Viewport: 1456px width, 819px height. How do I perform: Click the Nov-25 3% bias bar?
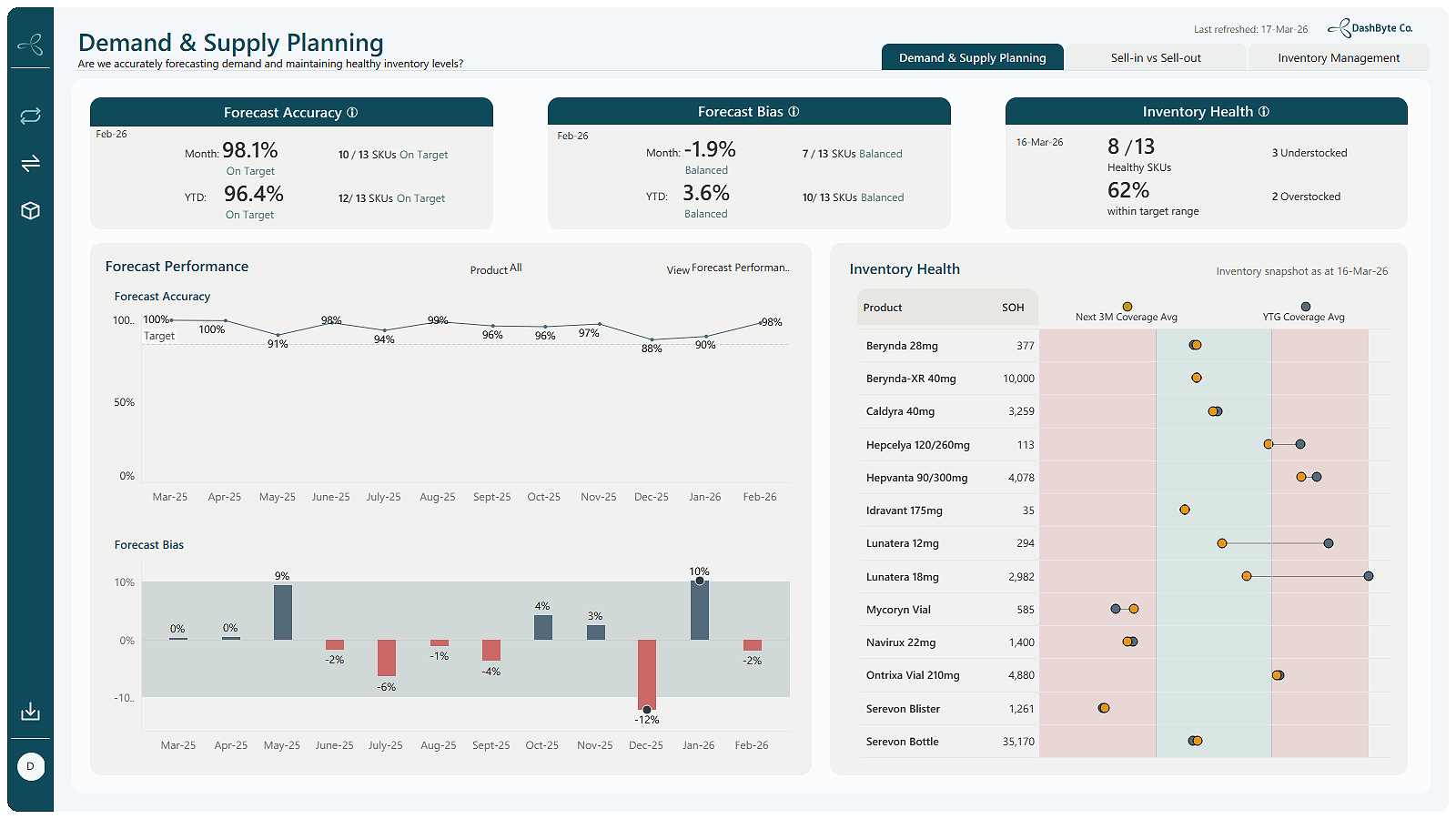click(596, 632)
